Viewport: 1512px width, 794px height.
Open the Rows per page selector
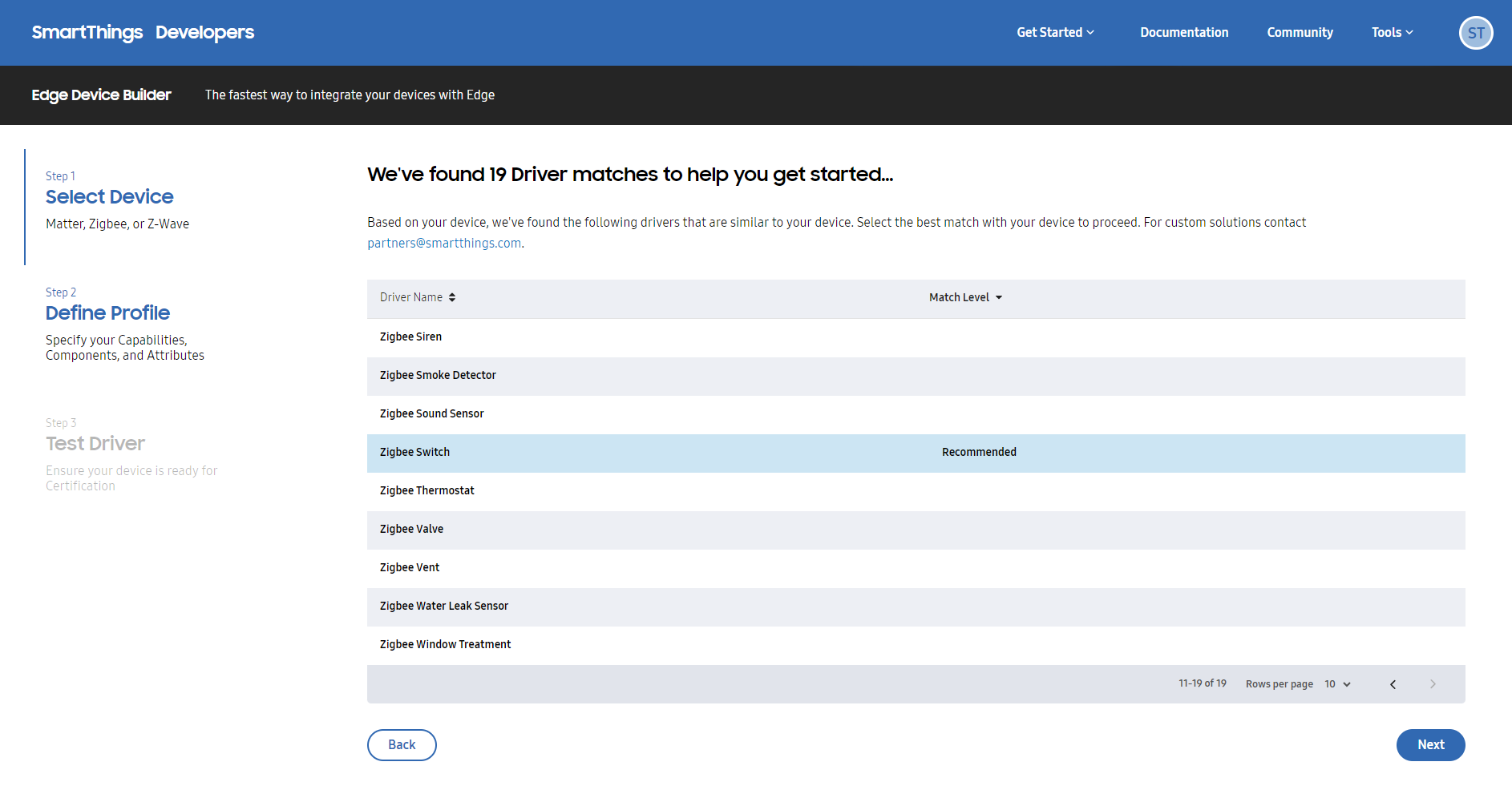point(1336,683)
